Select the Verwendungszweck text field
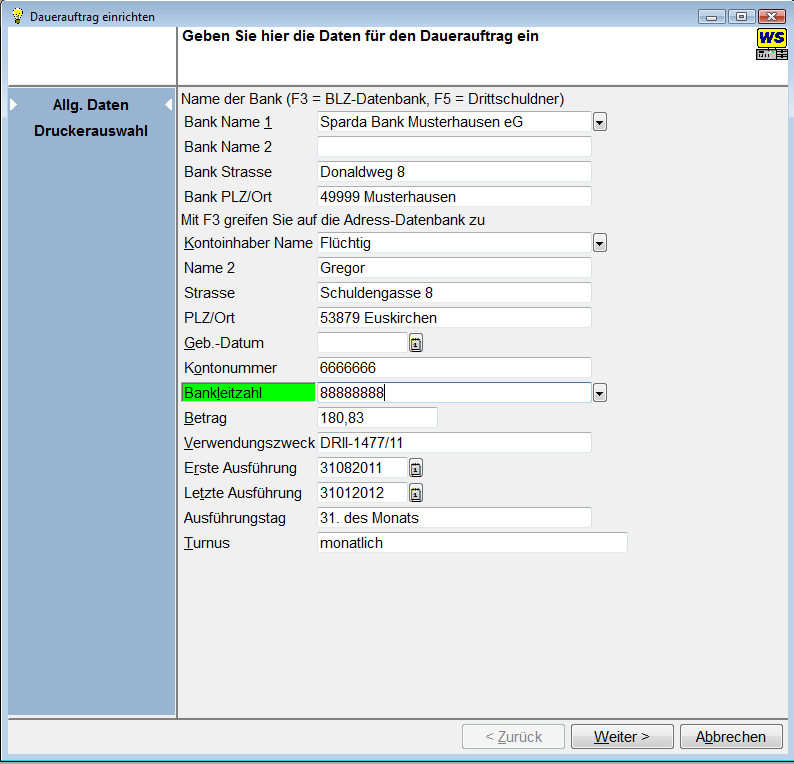Image resolution: width=794 pixels, height=764 pixels. 454,443
